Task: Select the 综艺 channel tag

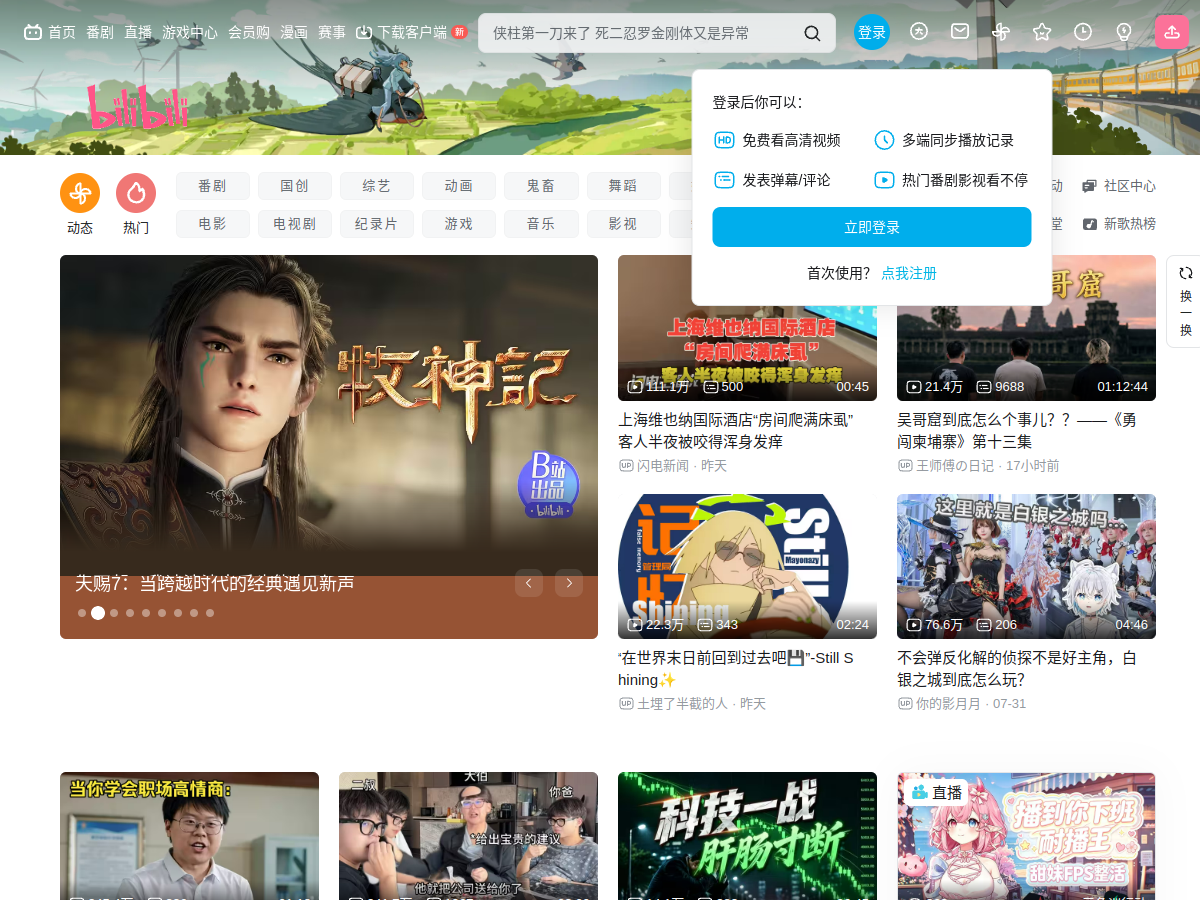Action: tap(377, 186)
